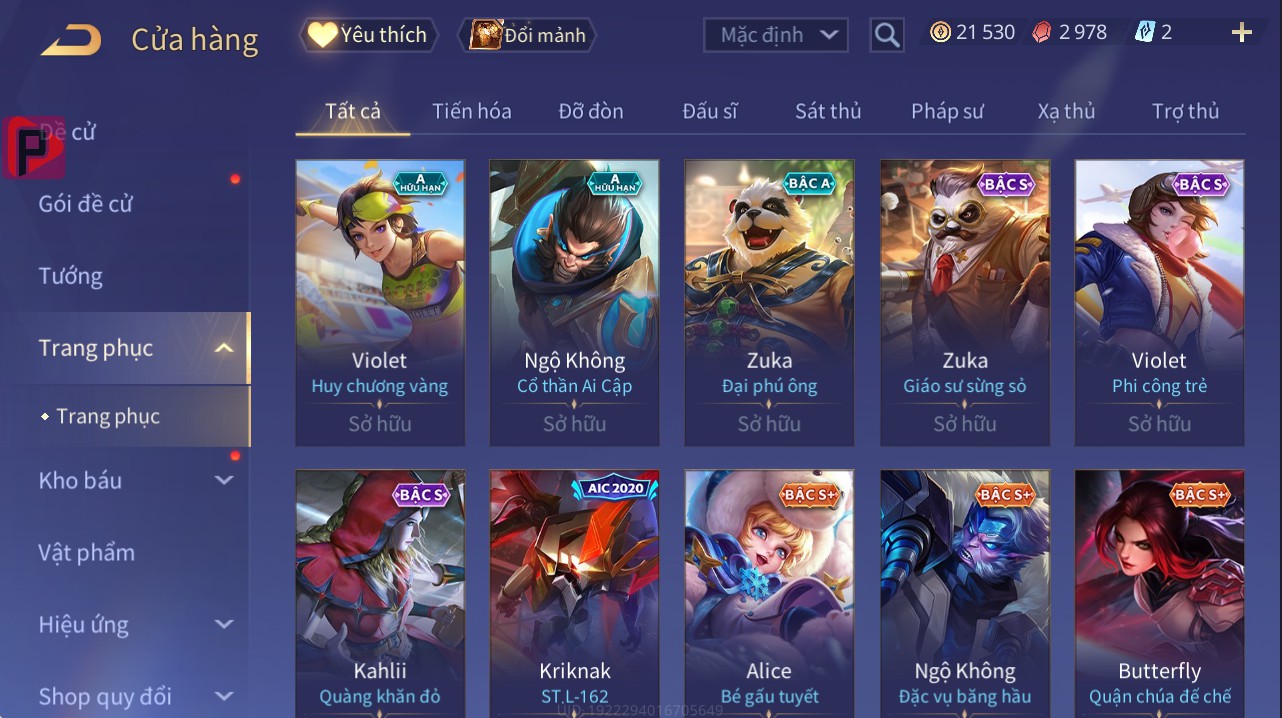1282x718 pixels.
Task: Open the Đổi mảnh button
Action: (527, 35)
